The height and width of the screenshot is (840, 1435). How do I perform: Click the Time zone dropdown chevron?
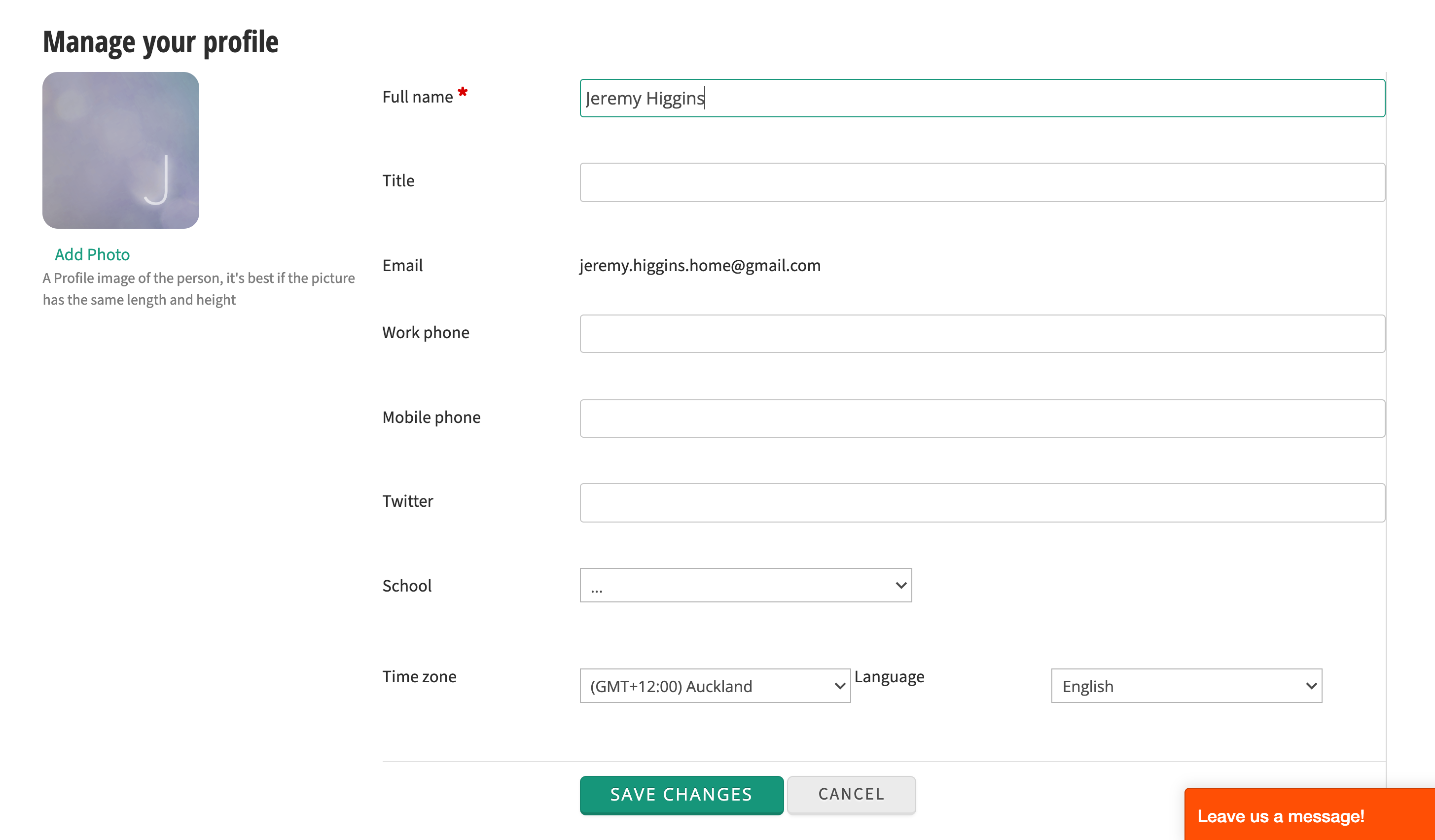click(x=839, y=686)
